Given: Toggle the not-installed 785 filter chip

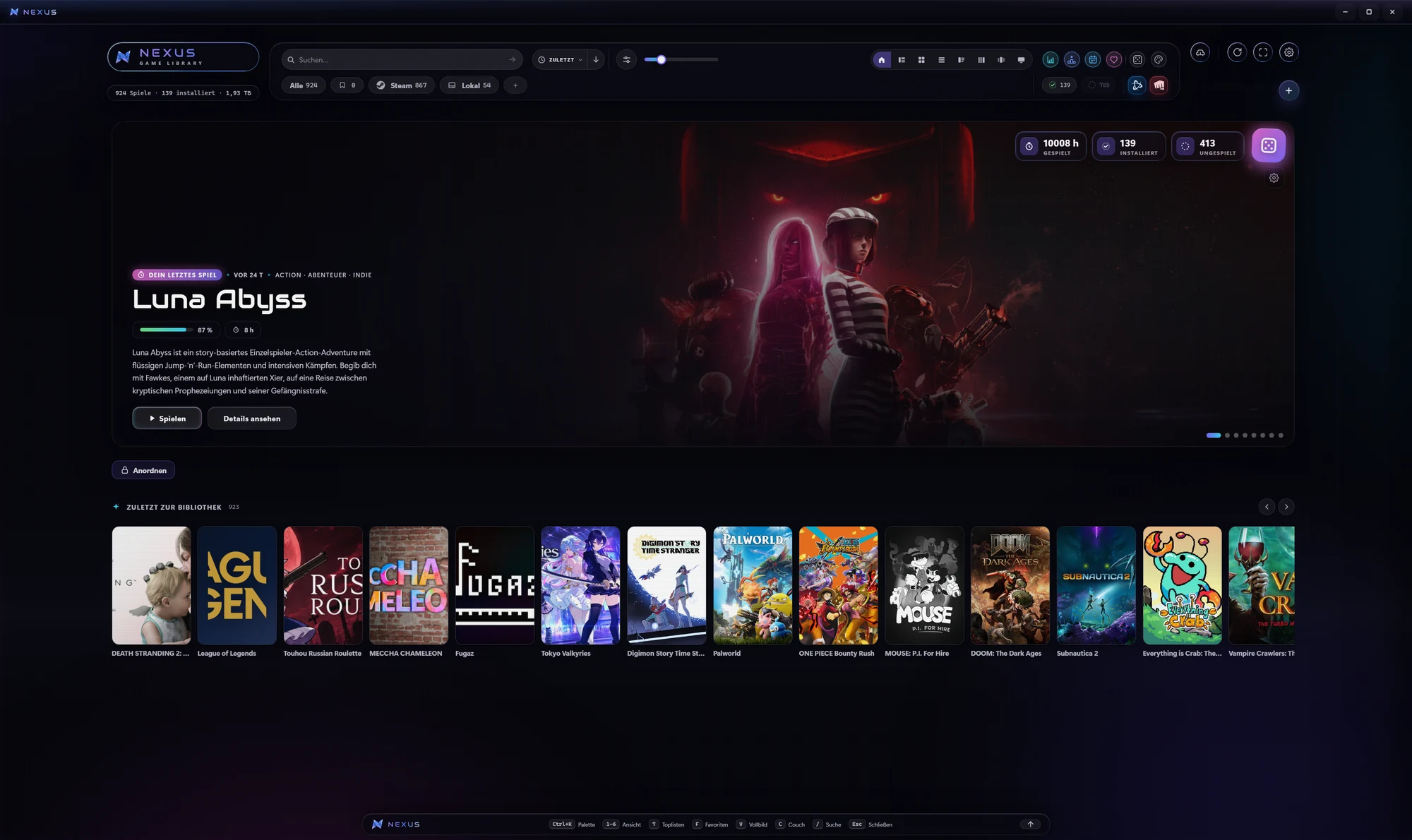Looking at the screenshot, I should point(1099,85).
